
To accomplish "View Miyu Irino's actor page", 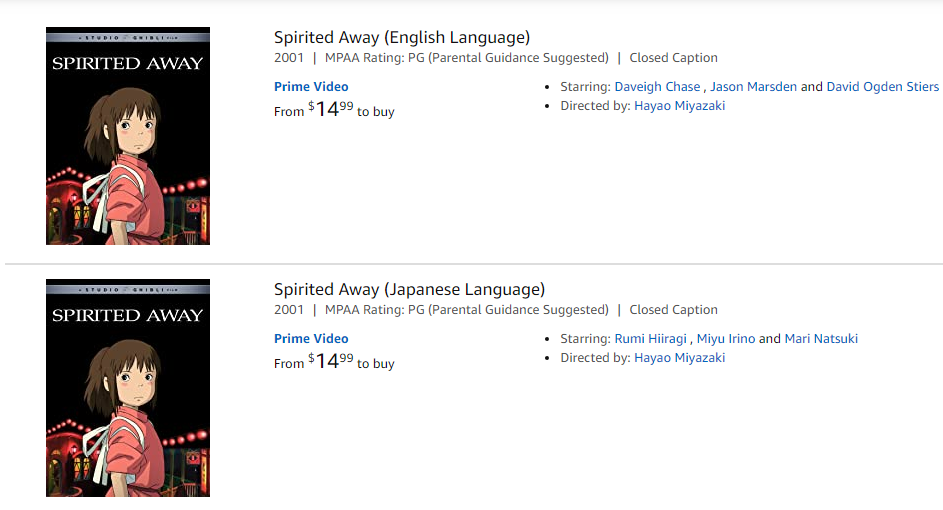I will coord(726,339).
